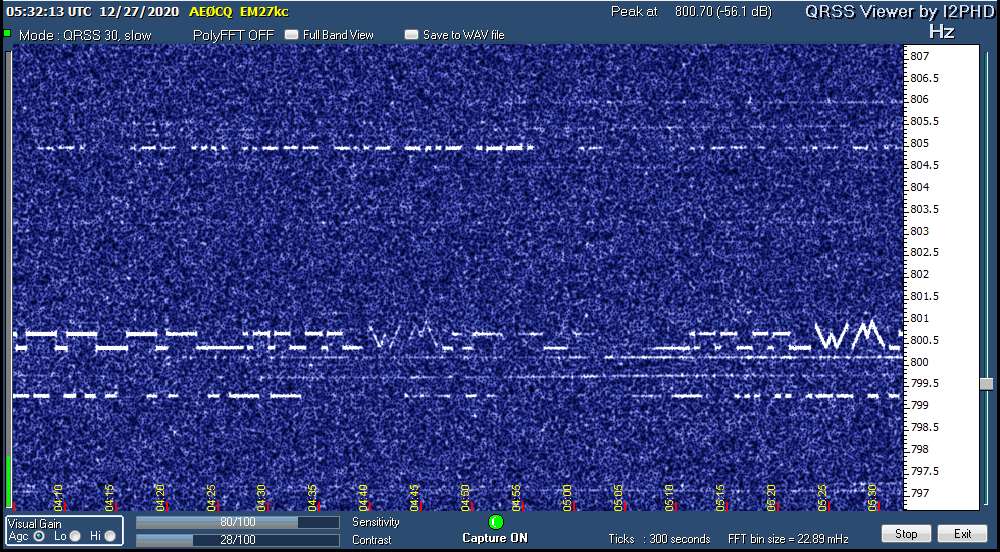Click the bright WM trace in the spectrogram
The width and height of the screenshot is (1000, 552).
(x=848, y=333)
